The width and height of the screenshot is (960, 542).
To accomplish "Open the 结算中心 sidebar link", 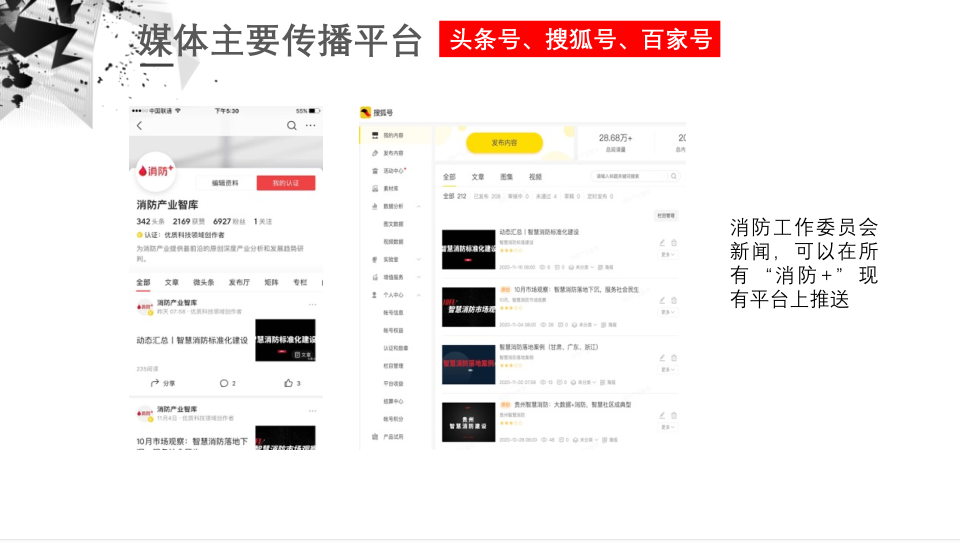I will click(393, 402).
